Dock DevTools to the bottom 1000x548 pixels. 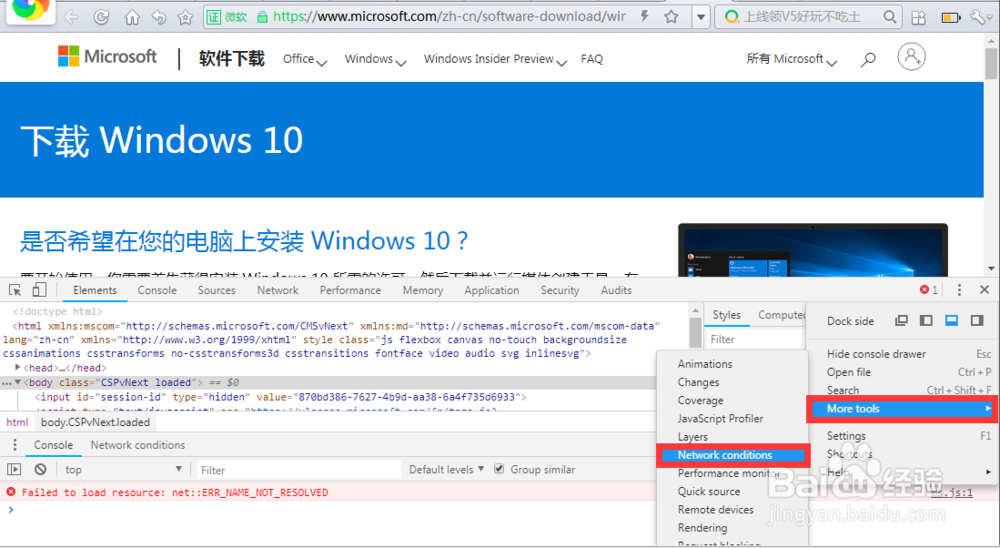[952, 320]
